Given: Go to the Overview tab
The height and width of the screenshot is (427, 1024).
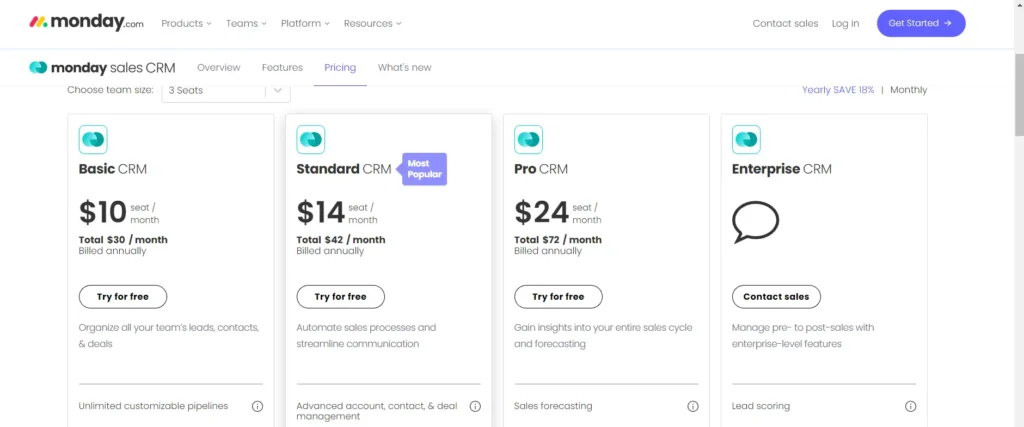Looking at the screenshot, I should (x=219, y=67).
